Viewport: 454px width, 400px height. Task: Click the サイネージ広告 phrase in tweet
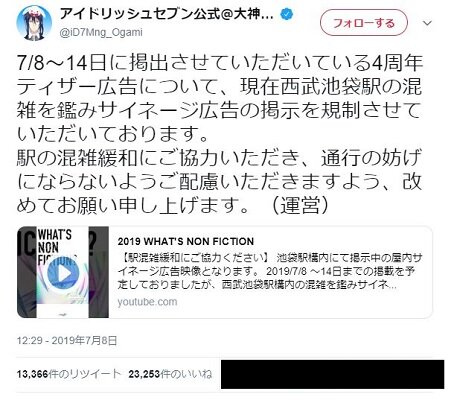pos(168,110)
